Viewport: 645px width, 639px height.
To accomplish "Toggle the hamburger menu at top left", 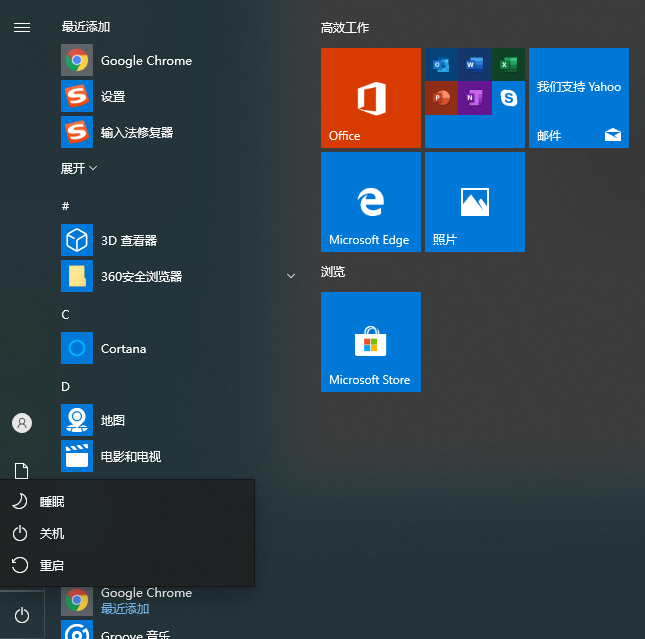I will (x=21, y=27).
